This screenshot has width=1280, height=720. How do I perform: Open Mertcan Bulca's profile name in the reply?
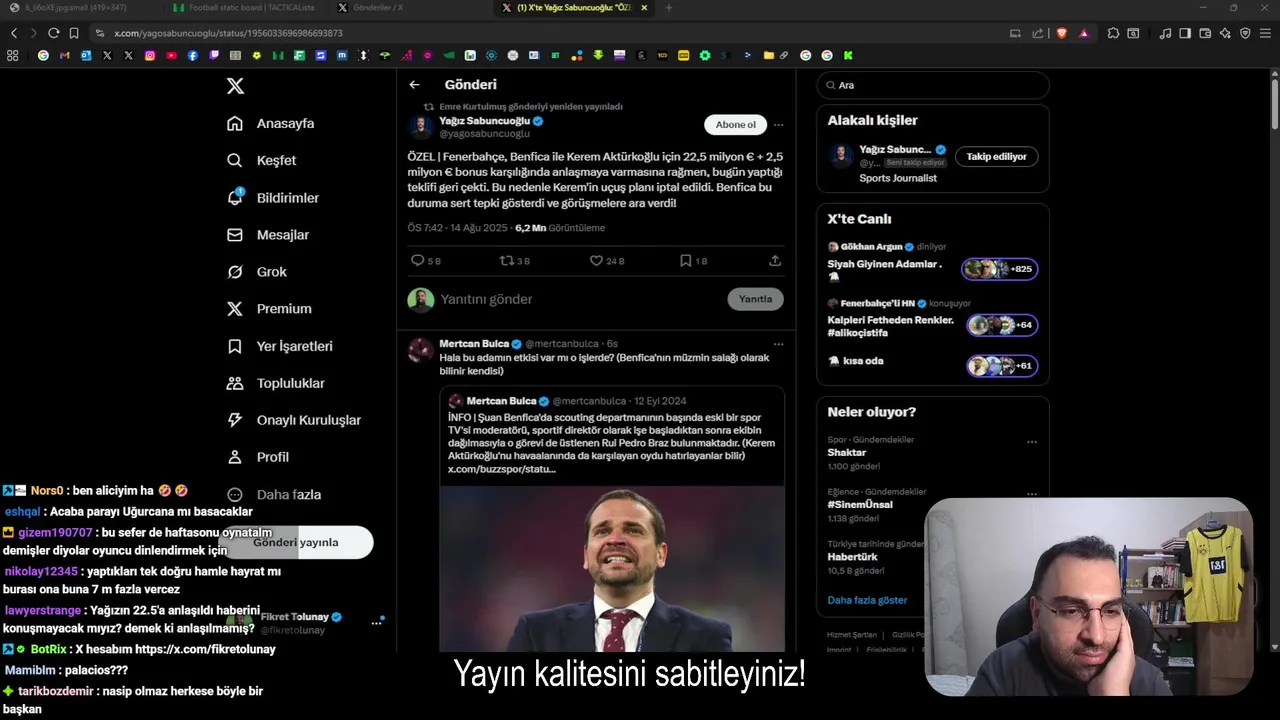(474, 344)
